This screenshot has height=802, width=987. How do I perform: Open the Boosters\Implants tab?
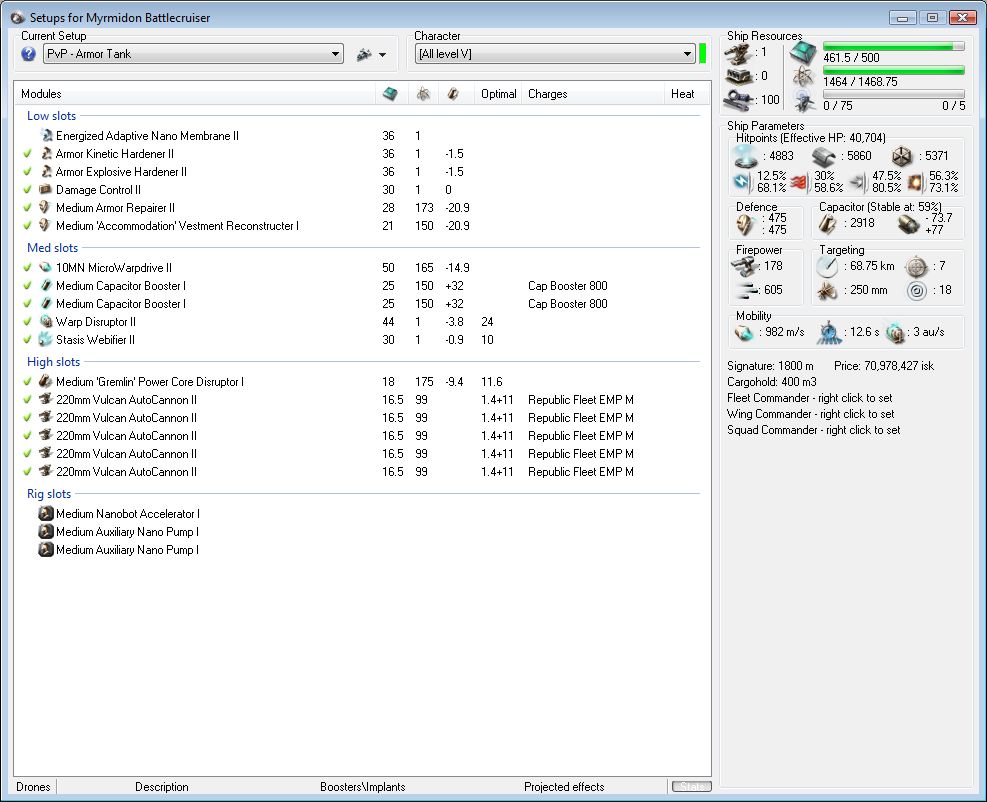362,787
